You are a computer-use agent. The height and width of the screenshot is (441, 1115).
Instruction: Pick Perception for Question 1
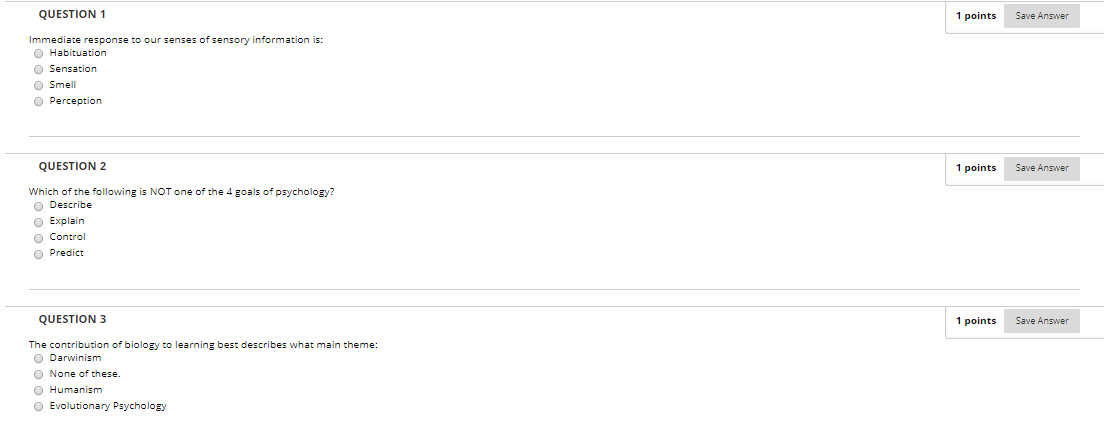38,102
